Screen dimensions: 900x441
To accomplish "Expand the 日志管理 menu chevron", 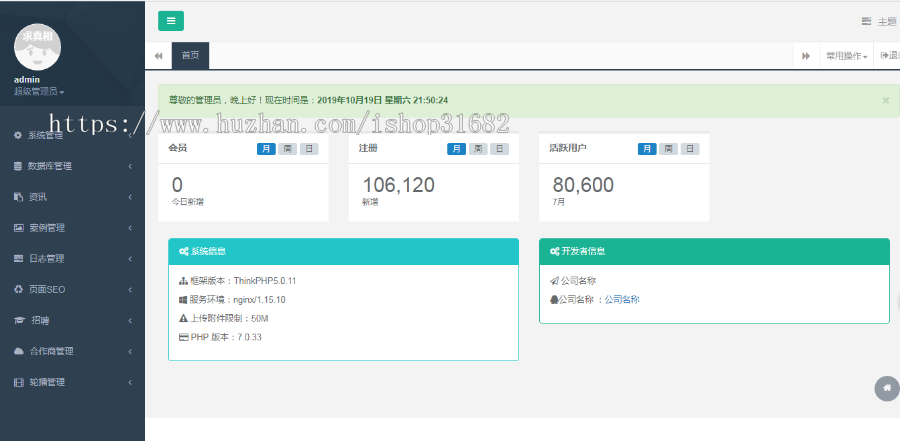I will [x=130, y=259].
